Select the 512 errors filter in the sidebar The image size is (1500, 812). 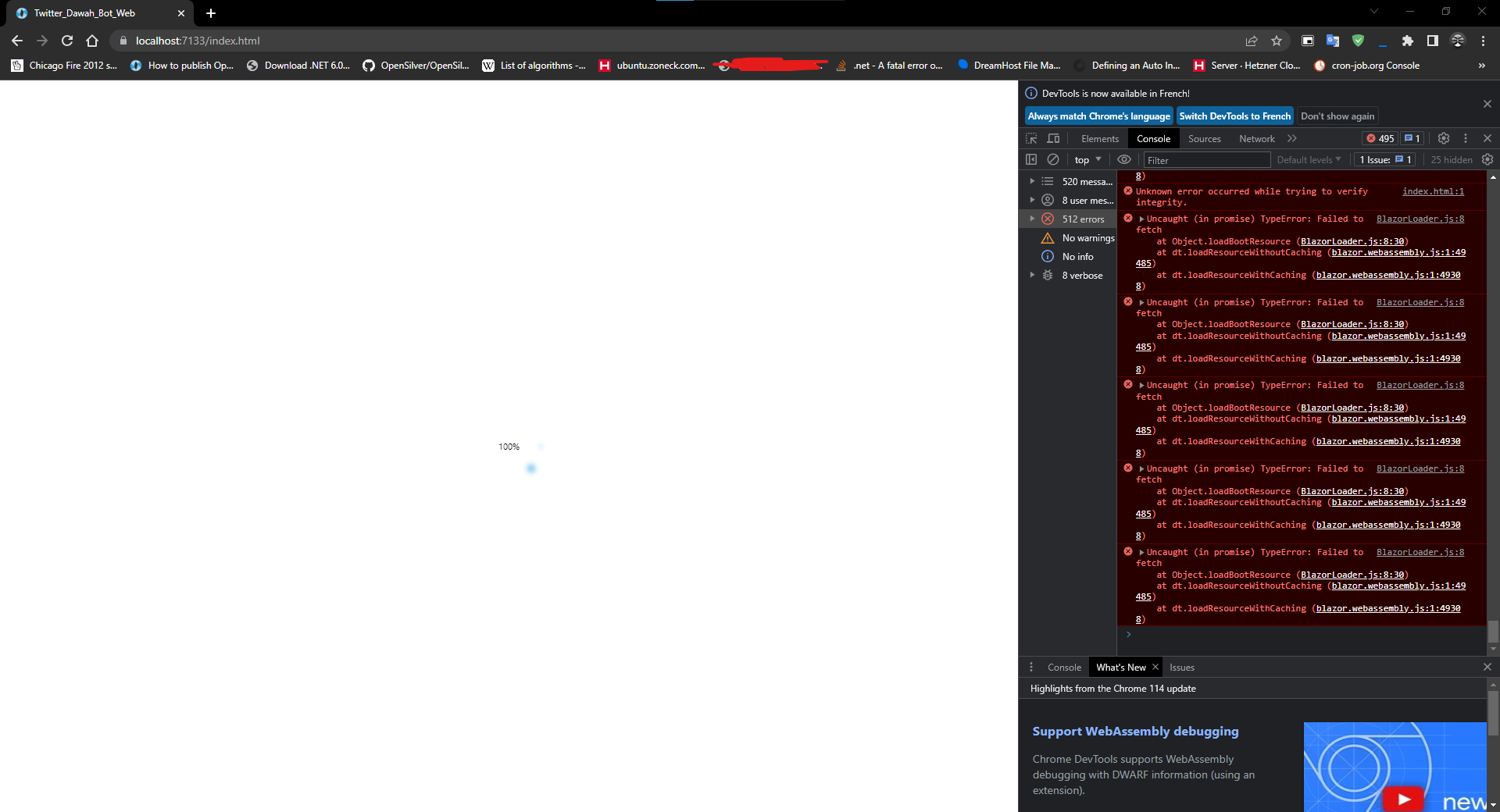pyautogui.click(x=1086, y=219)
